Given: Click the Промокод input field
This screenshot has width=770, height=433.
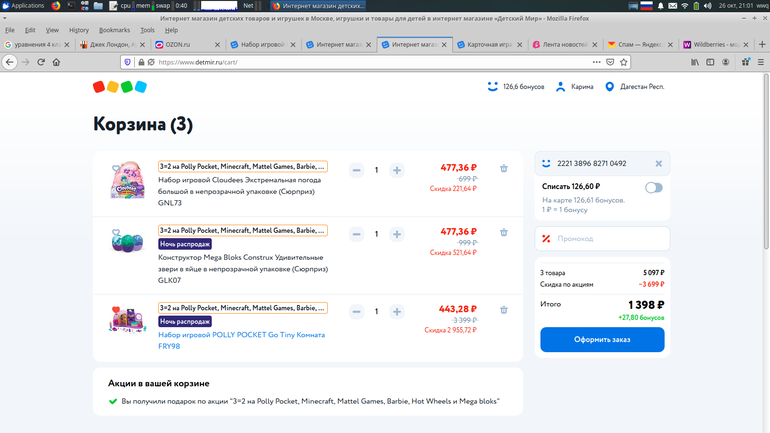Looking at the screenshot, I should click(x=610, y=239).
